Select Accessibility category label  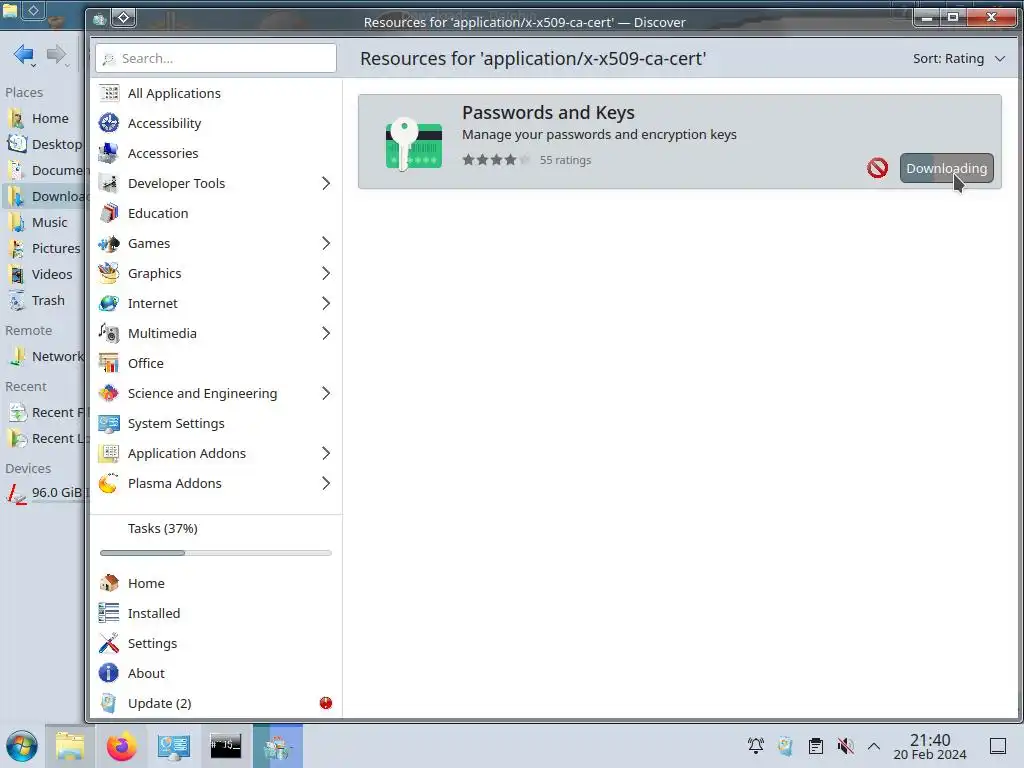pyautogui.click(x=165, y=123)
